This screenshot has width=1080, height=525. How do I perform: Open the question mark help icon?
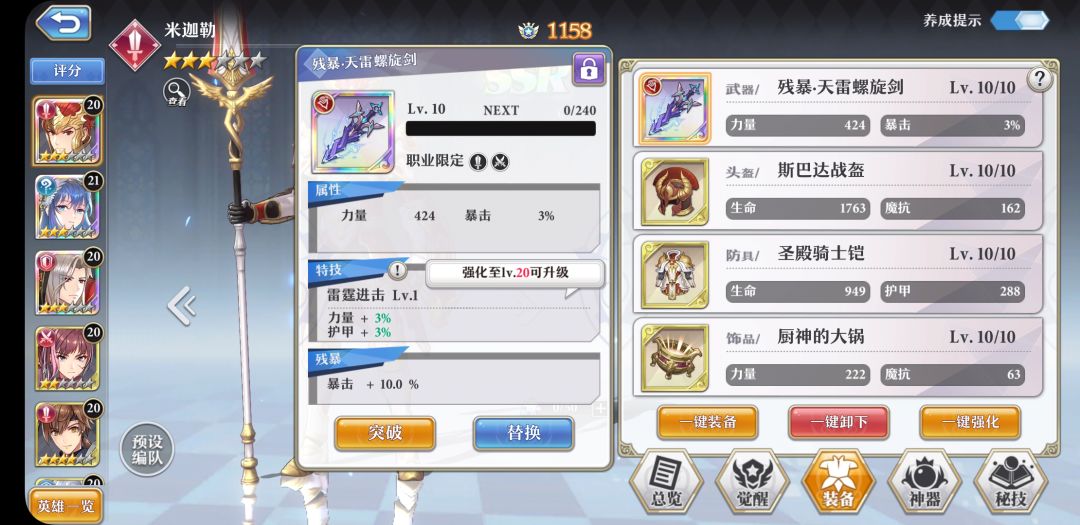coord(1039,80)
